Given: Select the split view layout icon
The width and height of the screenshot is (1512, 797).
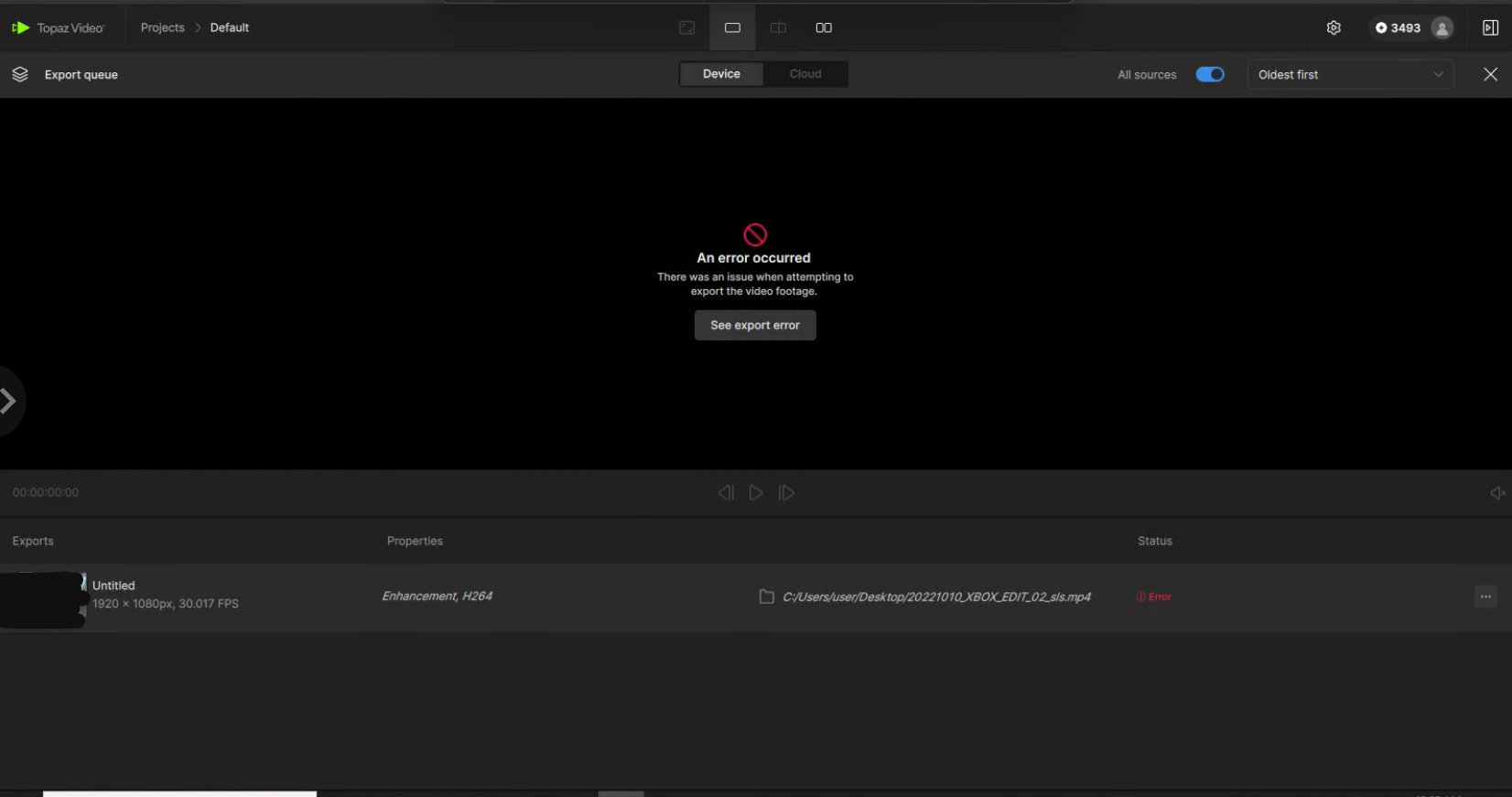Looking at the screenshot, I should (778, 27).
